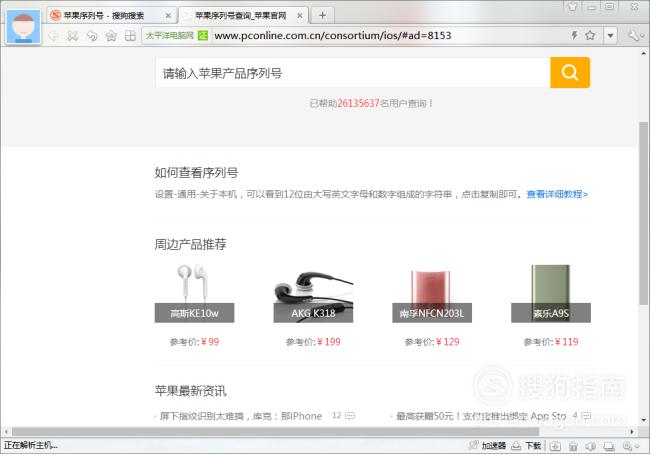Click the comment icon next to 4
This screenshot has height=454, width=650.
click(586, 415)
